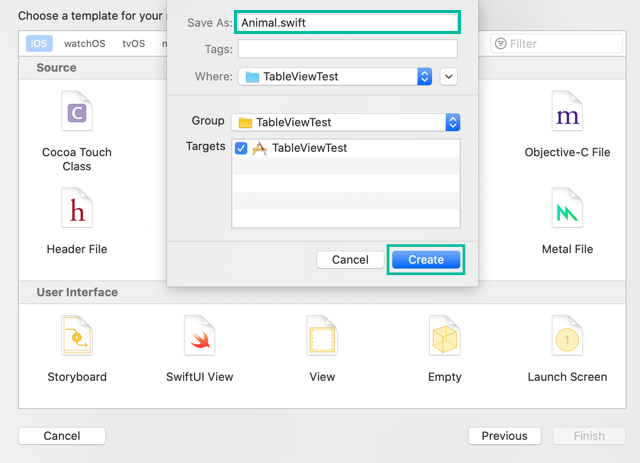Cancel the save dialog sheet
Image resolution: width=640 pixels, height=463 pixels.
click(x=350, y=260)
